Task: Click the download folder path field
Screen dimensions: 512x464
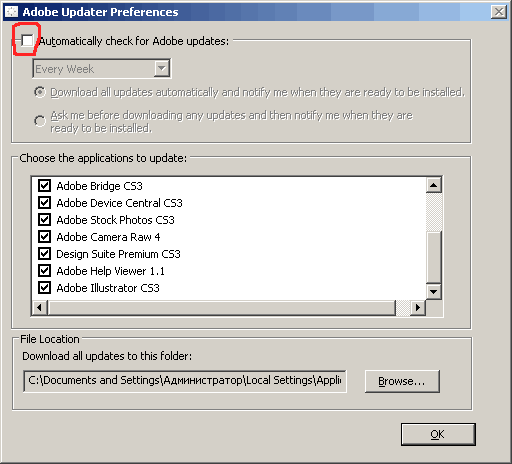Action: click(185, 381)
